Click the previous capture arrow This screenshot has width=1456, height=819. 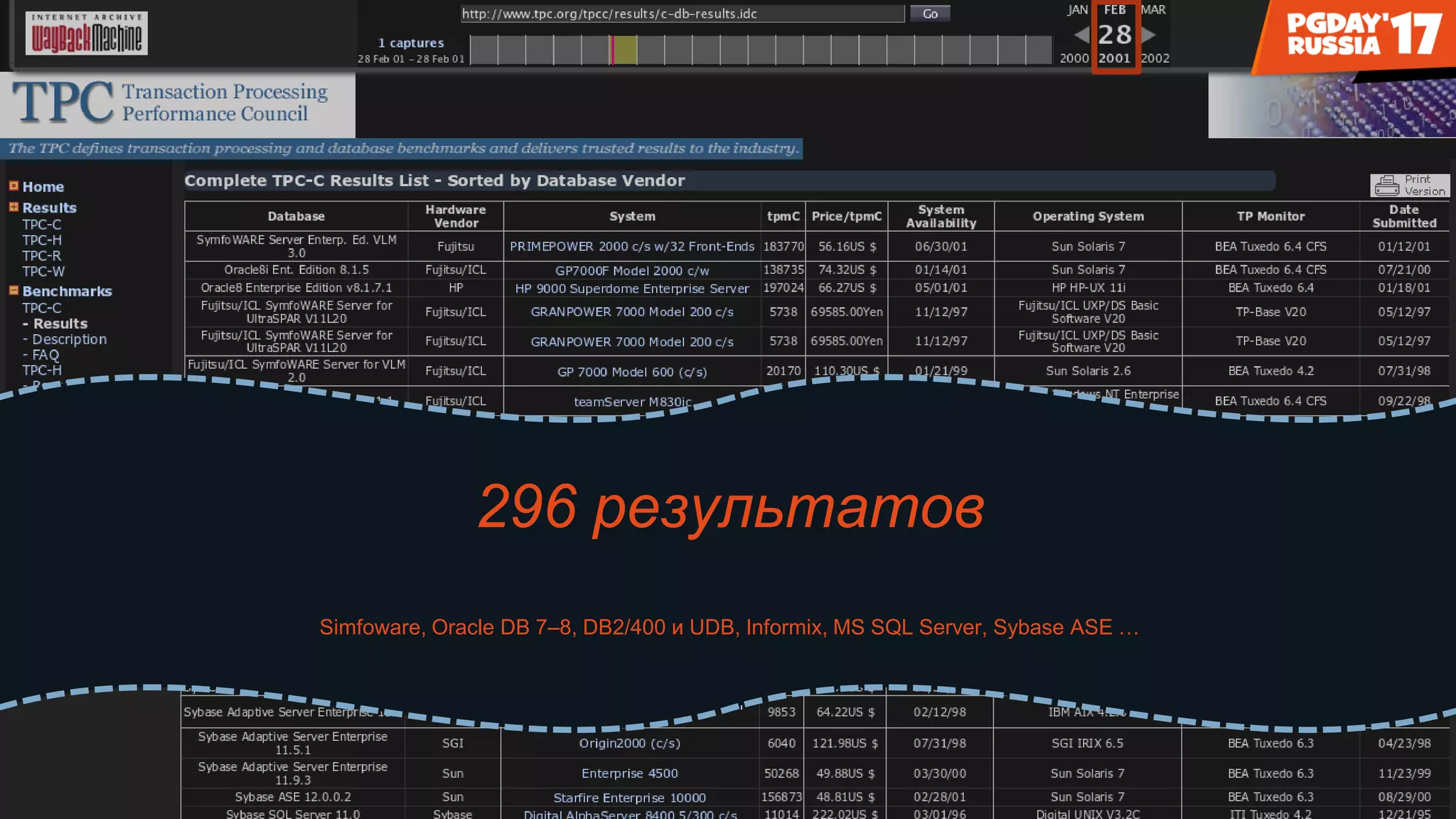tap(1081, 35)
